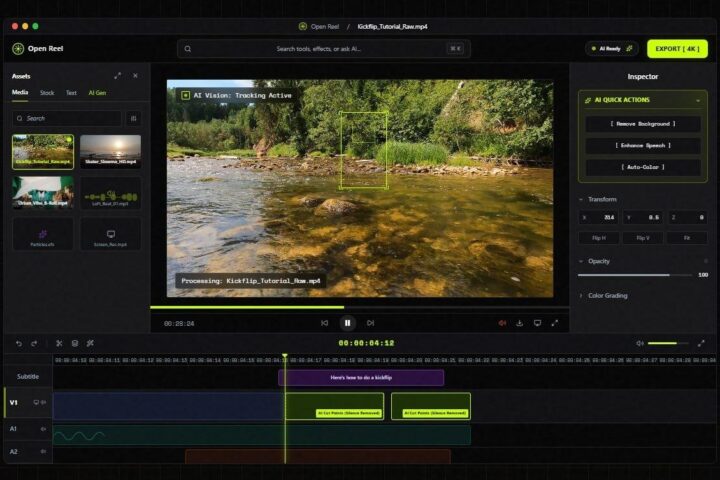
Task: Skip to the previous frame
Action: pyautogui.click(x=325, y=323)
